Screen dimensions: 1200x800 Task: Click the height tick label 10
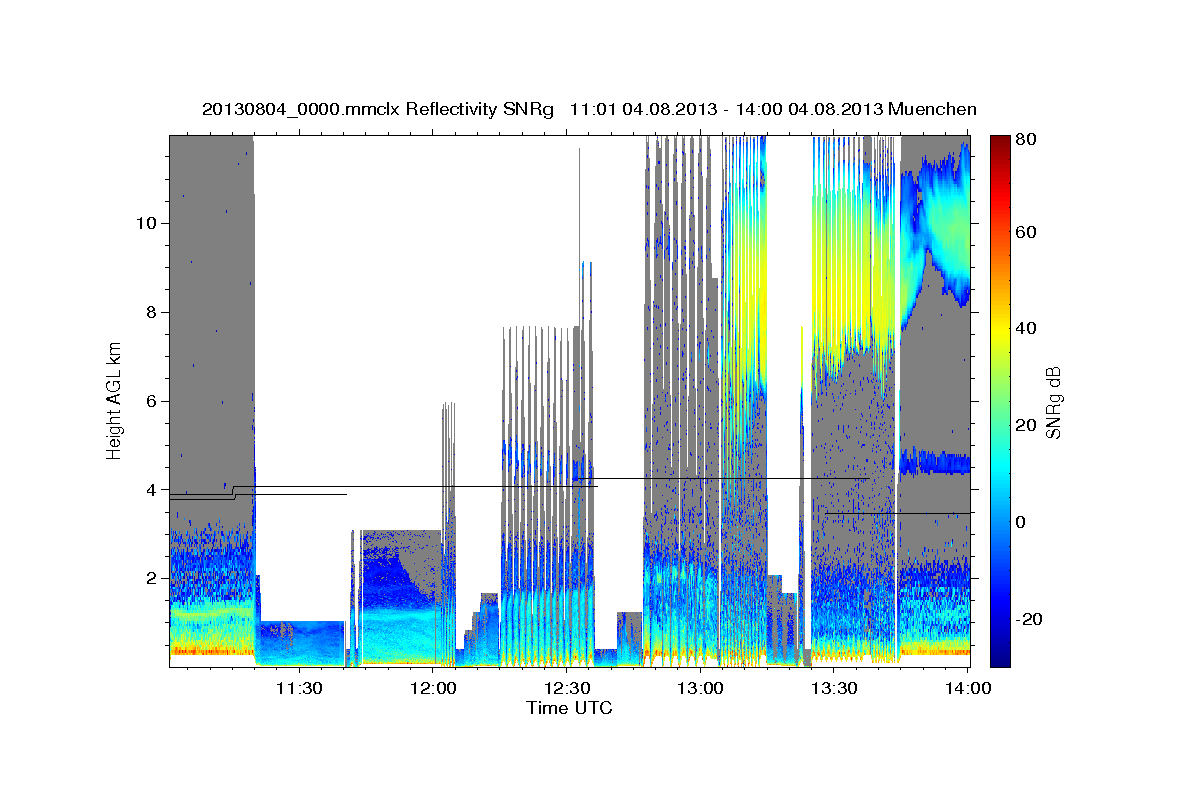(x=146, y=223)
